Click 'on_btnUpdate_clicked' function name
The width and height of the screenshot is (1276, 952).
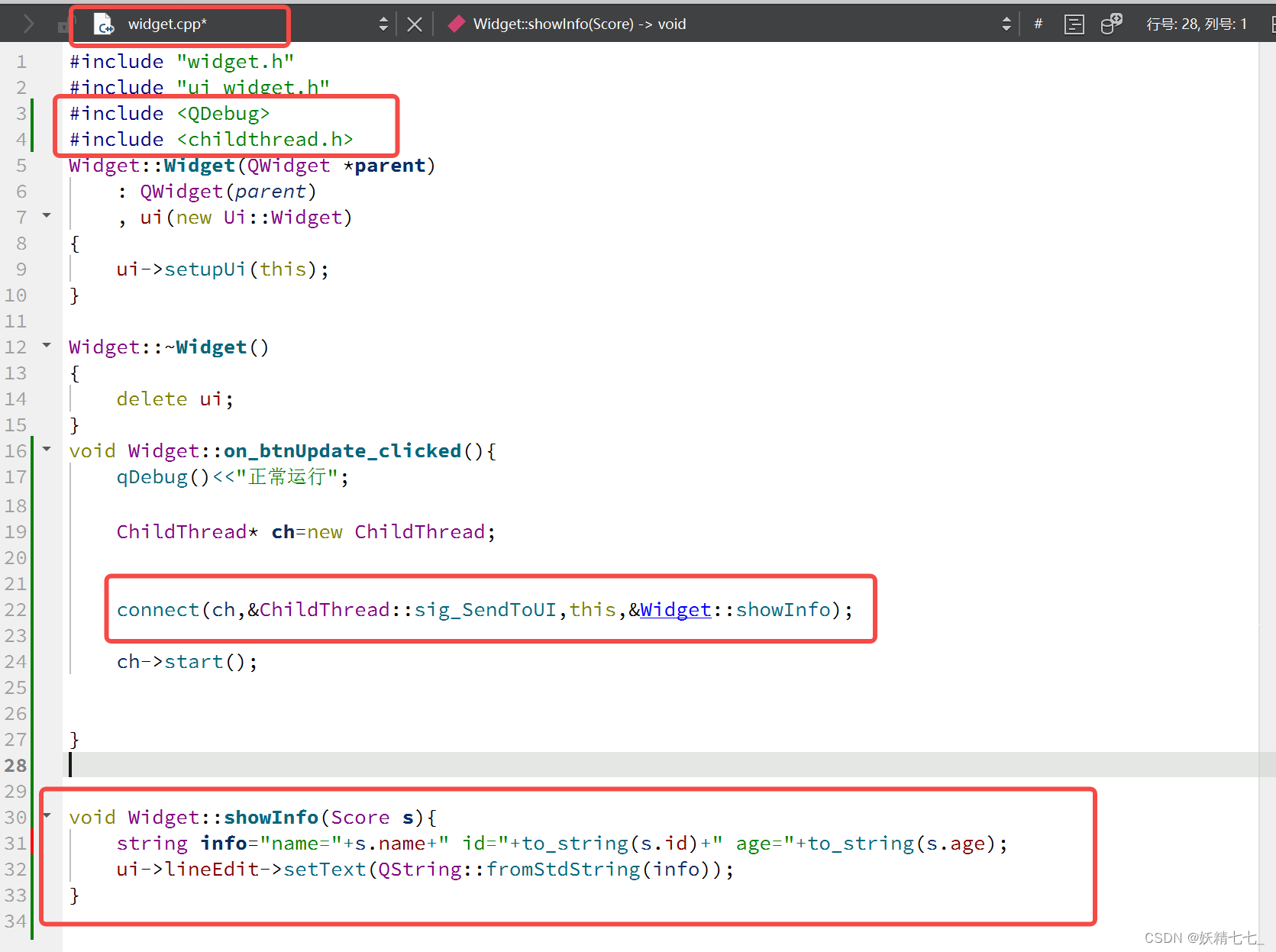(x=343, y=451)
